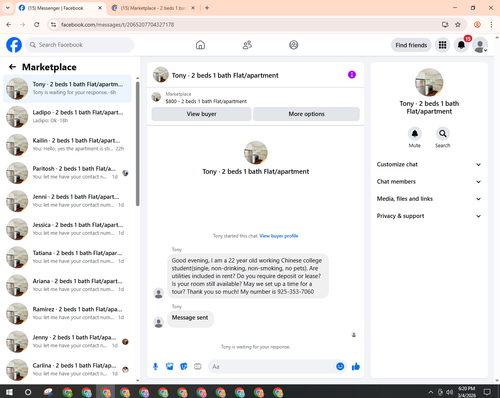
Task: View site information icon in address bar
Action: (53, 25)
